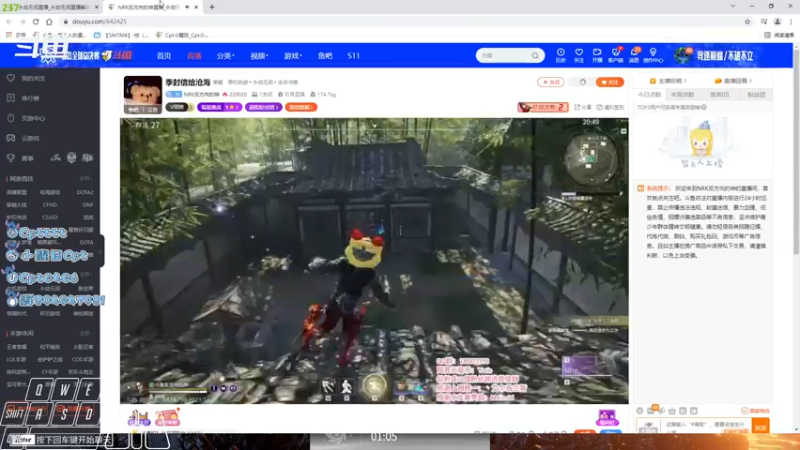The height and width of the screenshot is (450, 800).
Task: Expand the 分类 dropdown in nav
Action: (225, 56)
